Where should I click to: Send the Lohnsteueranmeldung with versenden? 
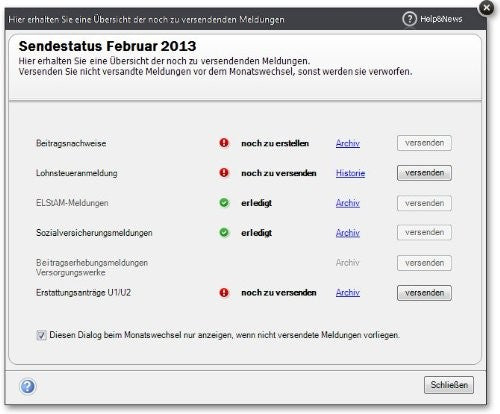(424, 173)
